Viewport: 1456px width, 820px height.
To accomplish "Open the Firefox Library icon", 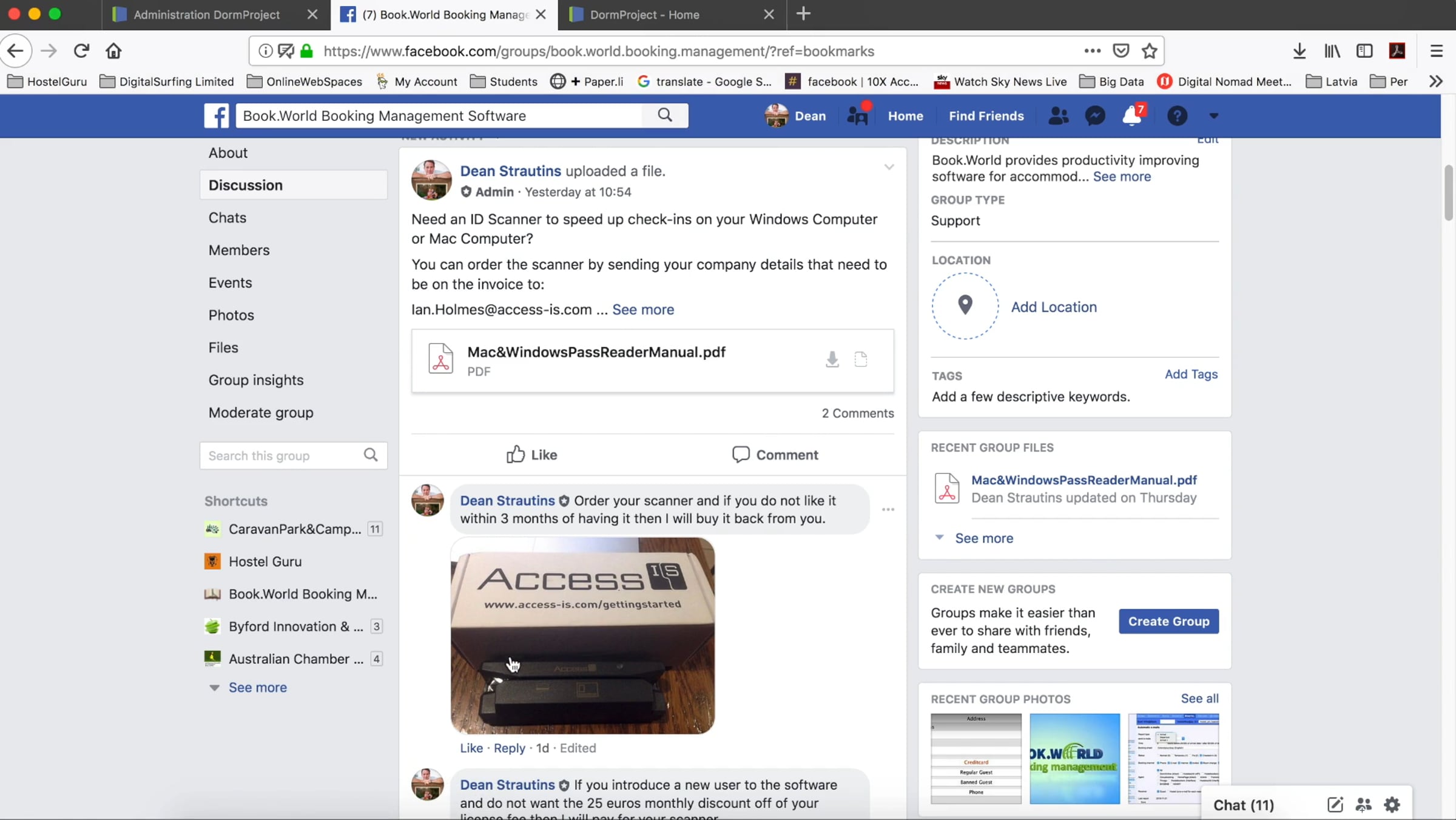I will 1332,51.
